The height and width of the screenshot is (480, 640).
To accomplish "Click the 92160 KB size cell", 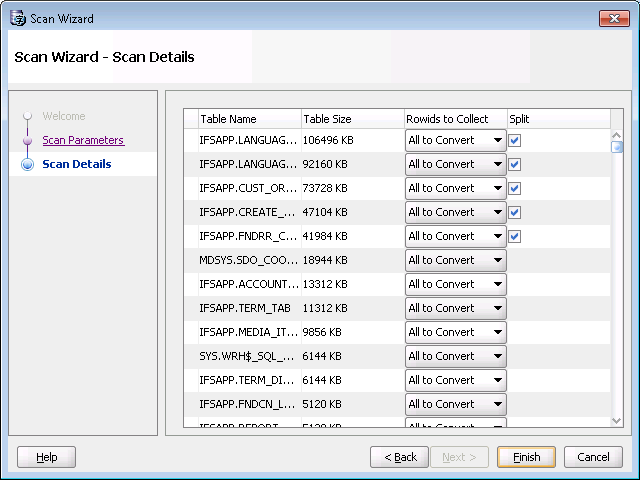I will (353, 164).
